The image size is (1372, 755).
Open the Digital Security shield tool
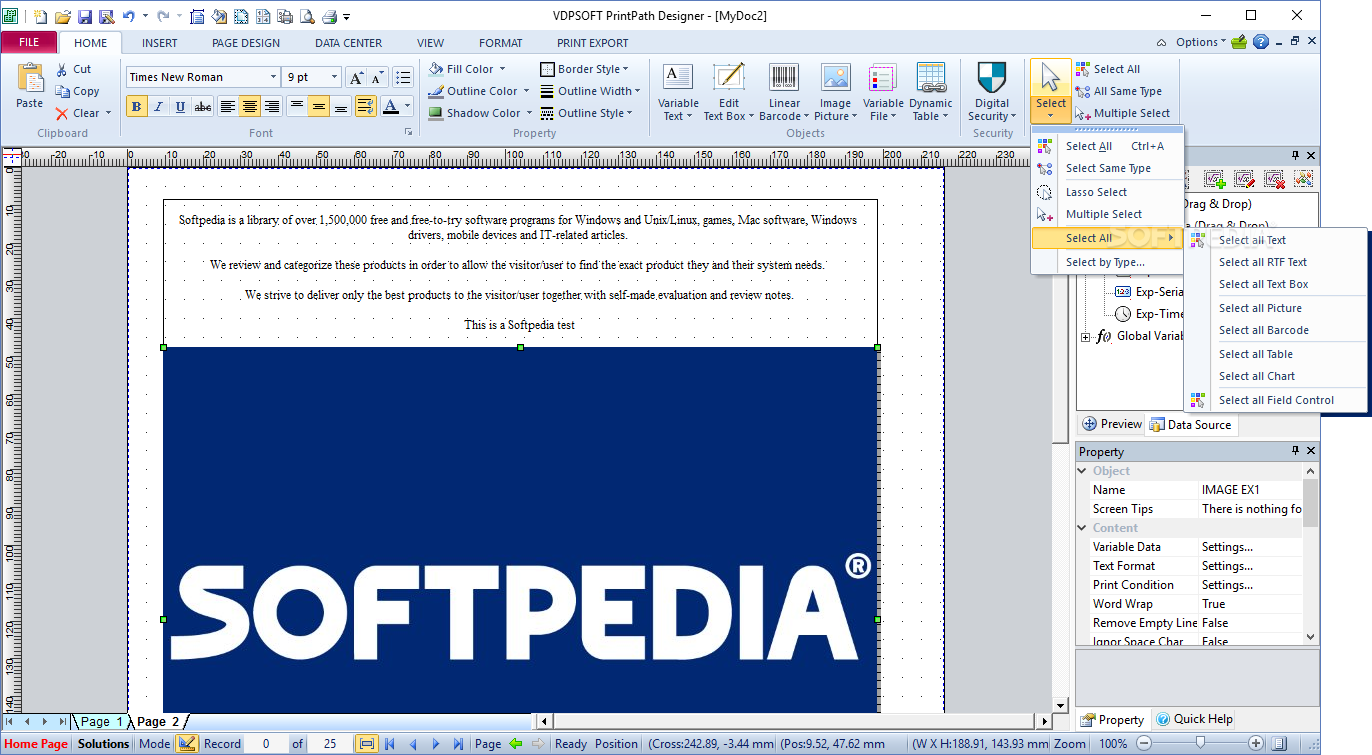coord(992,92)
